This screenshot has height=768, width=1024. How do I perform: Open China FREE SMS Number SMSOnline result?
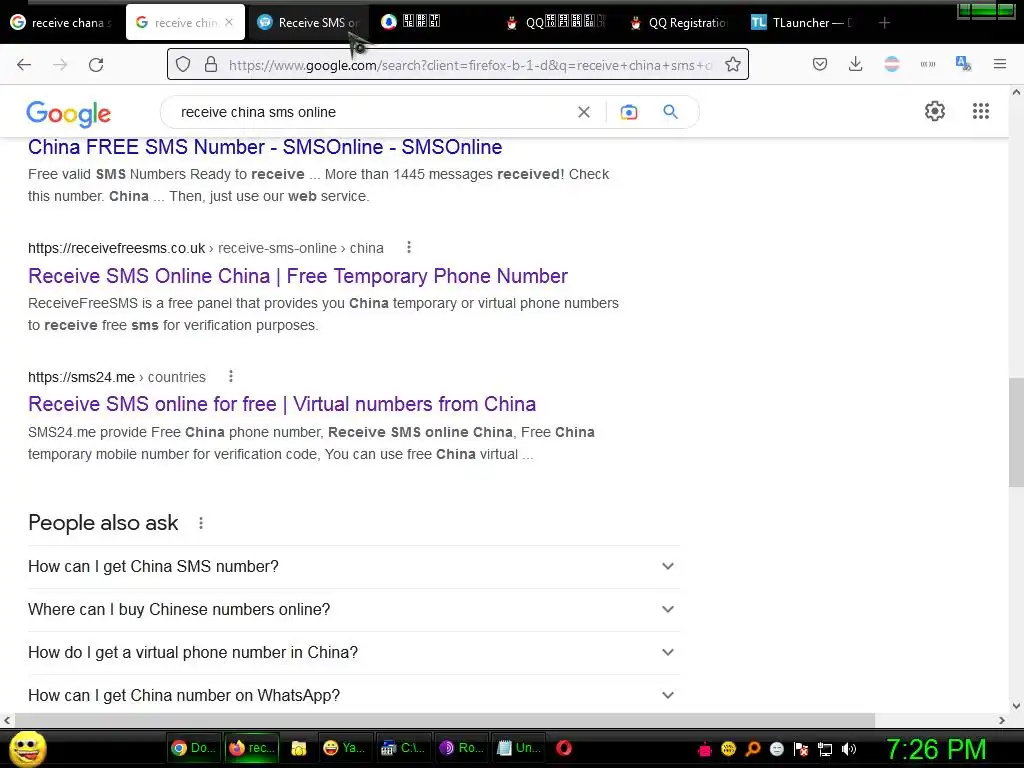[x=264, y=147]
